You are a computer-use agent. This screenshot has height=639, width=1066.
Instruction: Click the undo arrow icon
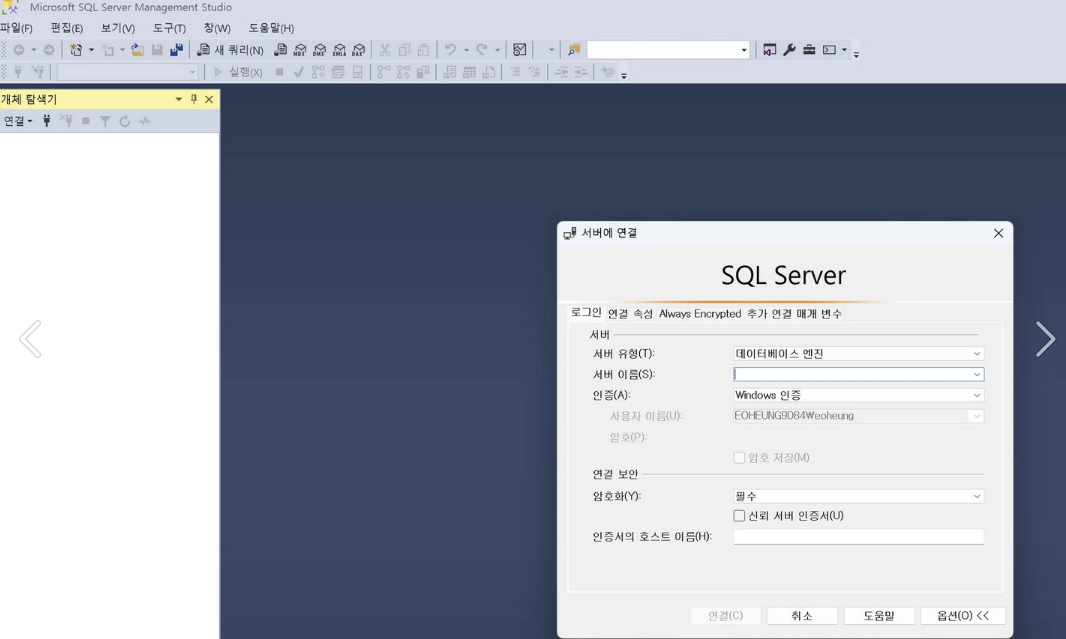click(x=450, y=50)
